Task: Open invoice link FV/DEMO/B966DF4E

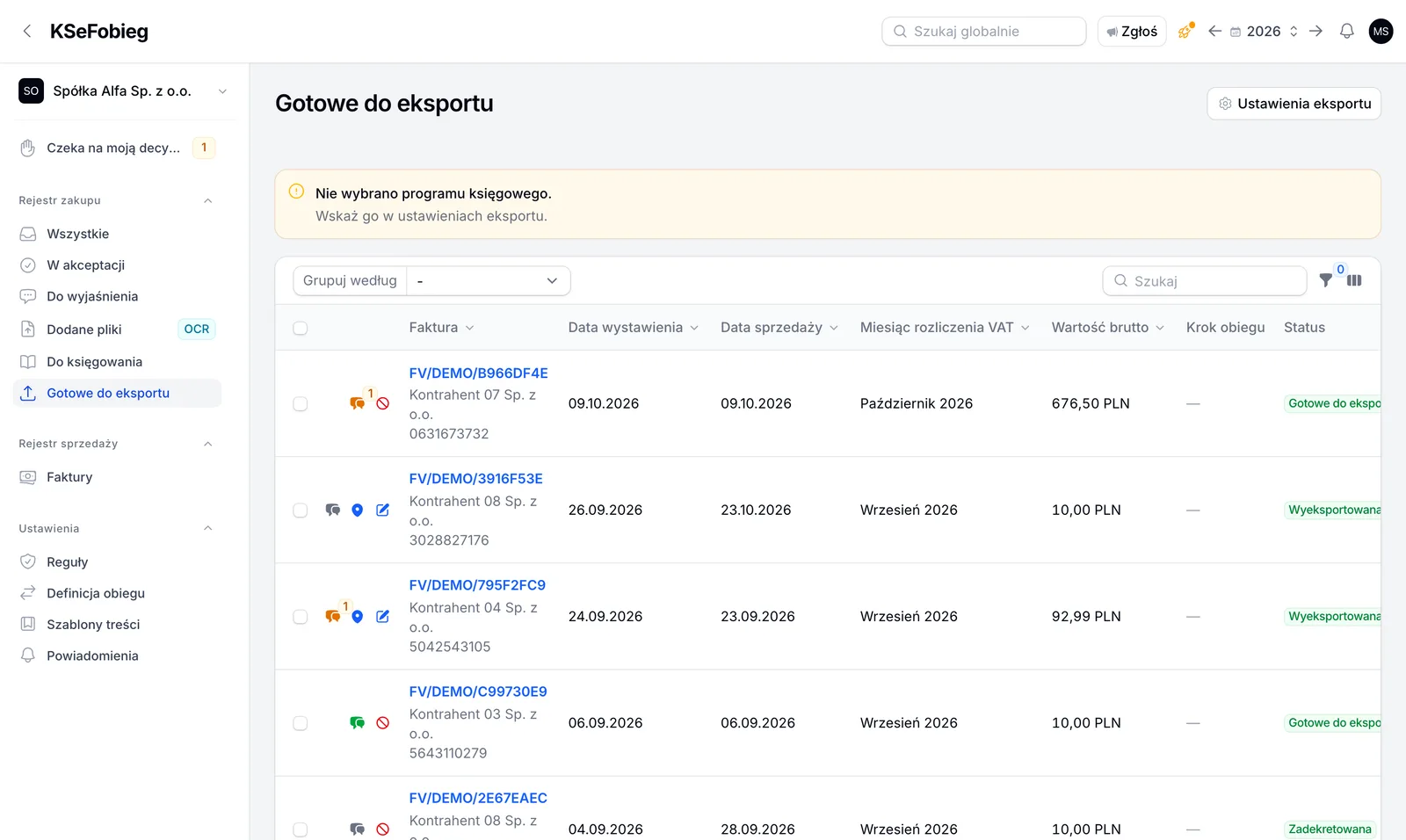Action: pos(478,373)
